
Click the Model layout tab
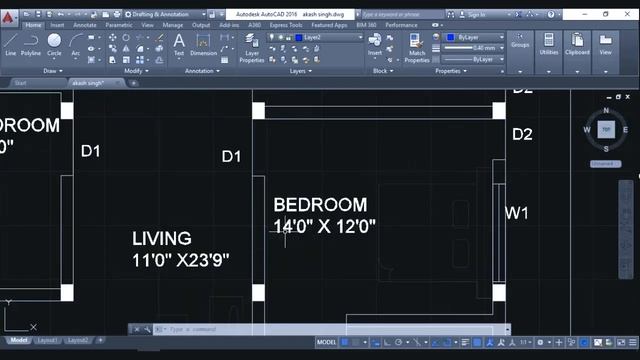pos(19,340)
